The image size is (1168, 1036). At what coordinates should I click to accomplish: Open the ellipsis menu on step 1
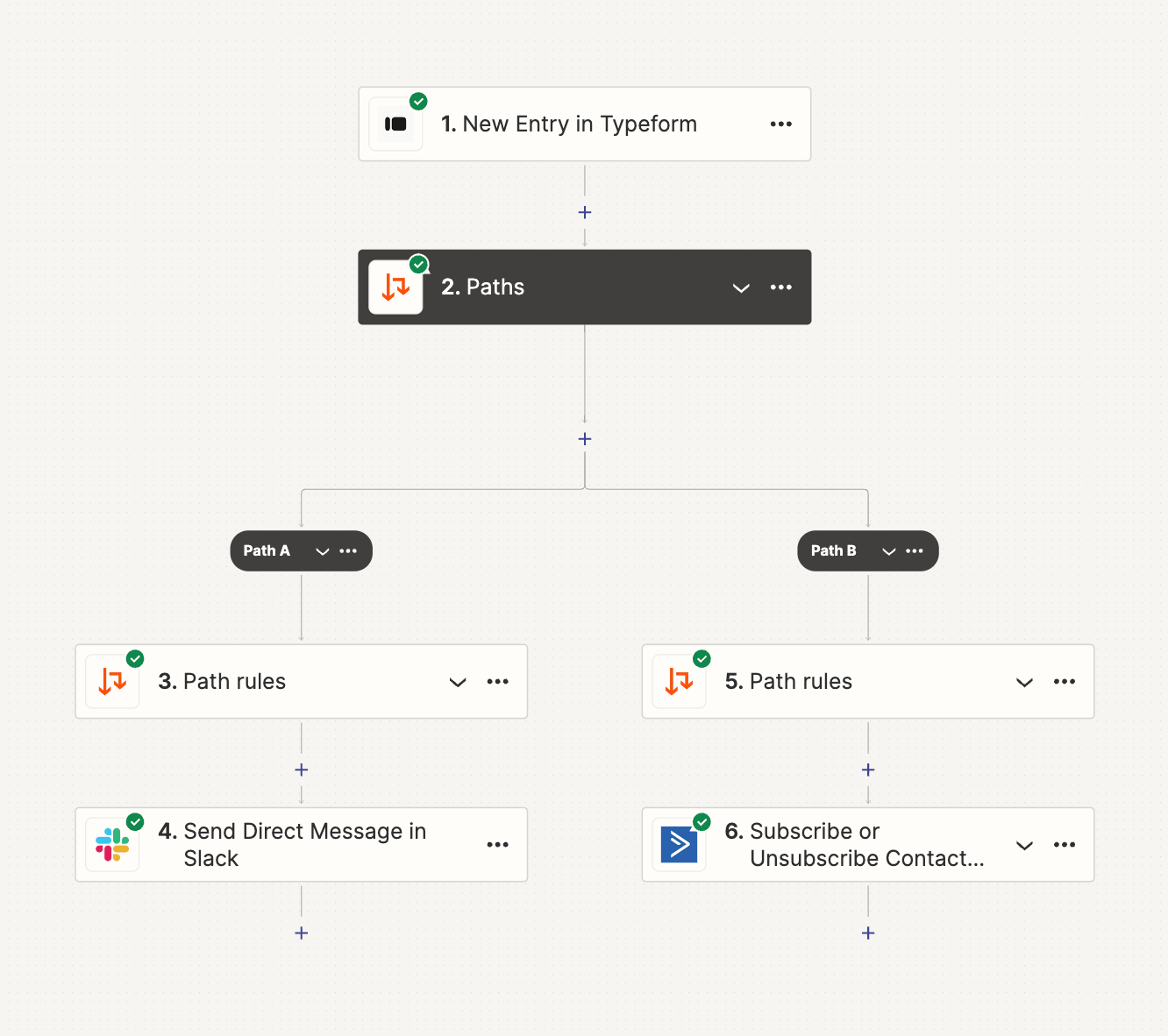[780, 124]
